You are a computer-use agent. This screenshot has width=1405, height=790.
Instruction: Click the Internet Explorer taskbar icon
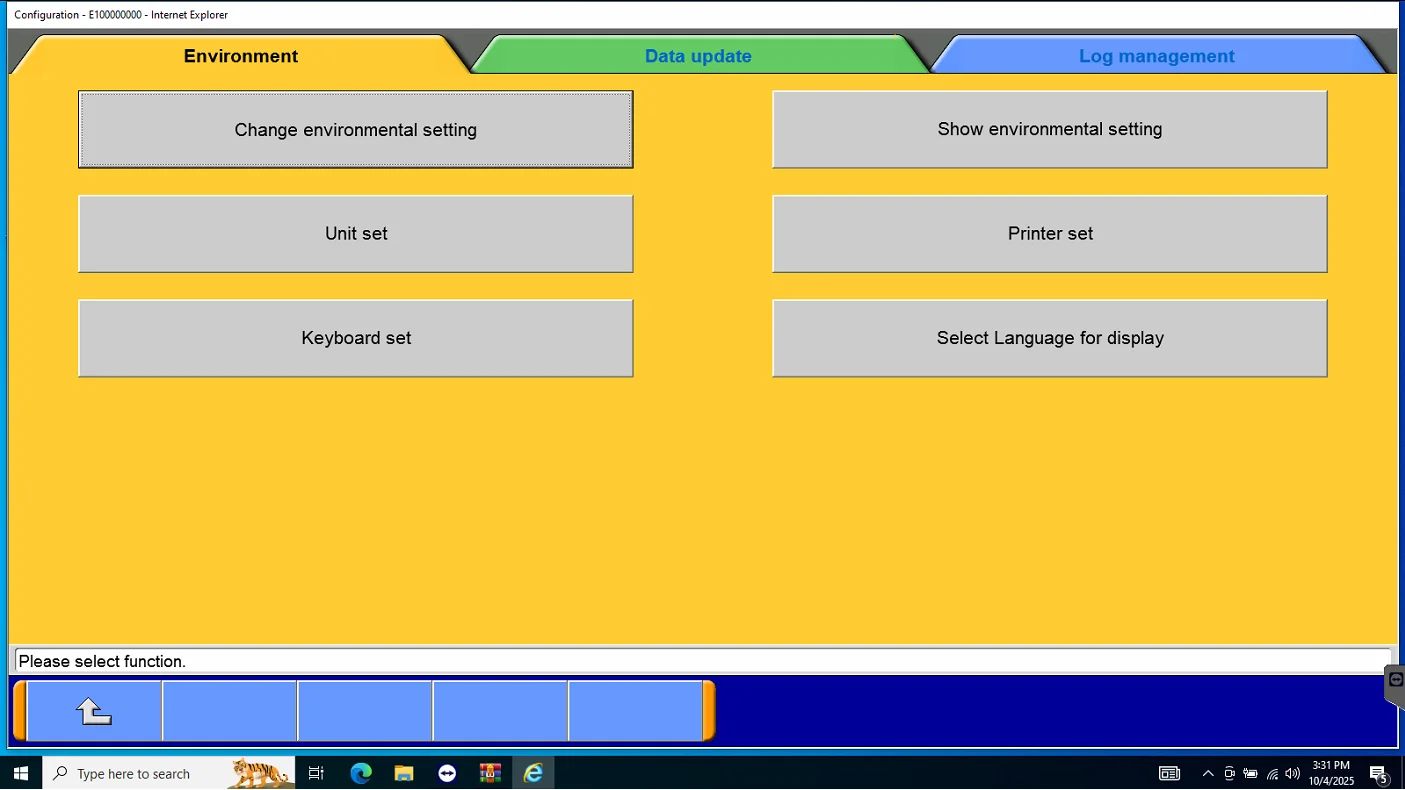[533, 773]
